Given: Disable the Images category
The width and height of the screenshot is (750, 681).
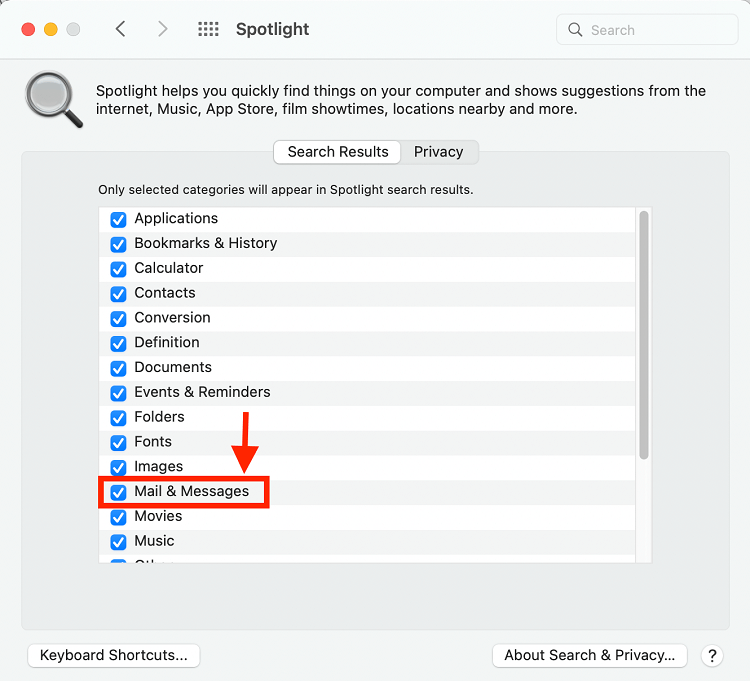Looking at the screenshot, I should pyautogui.click(x=118, y=468).
